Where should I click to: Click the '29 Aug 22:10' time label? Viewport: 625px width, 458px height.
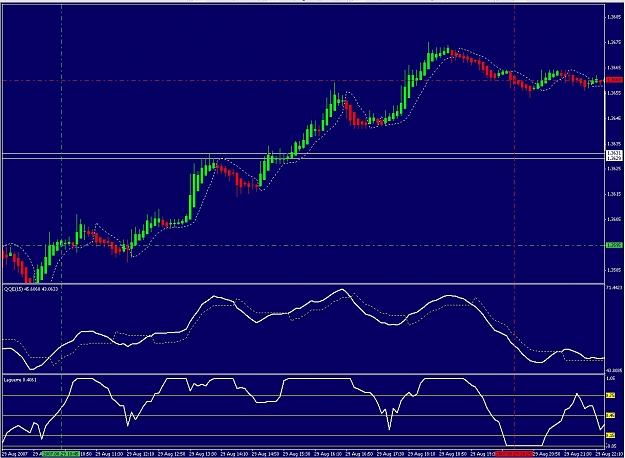(x=609, y=454)
